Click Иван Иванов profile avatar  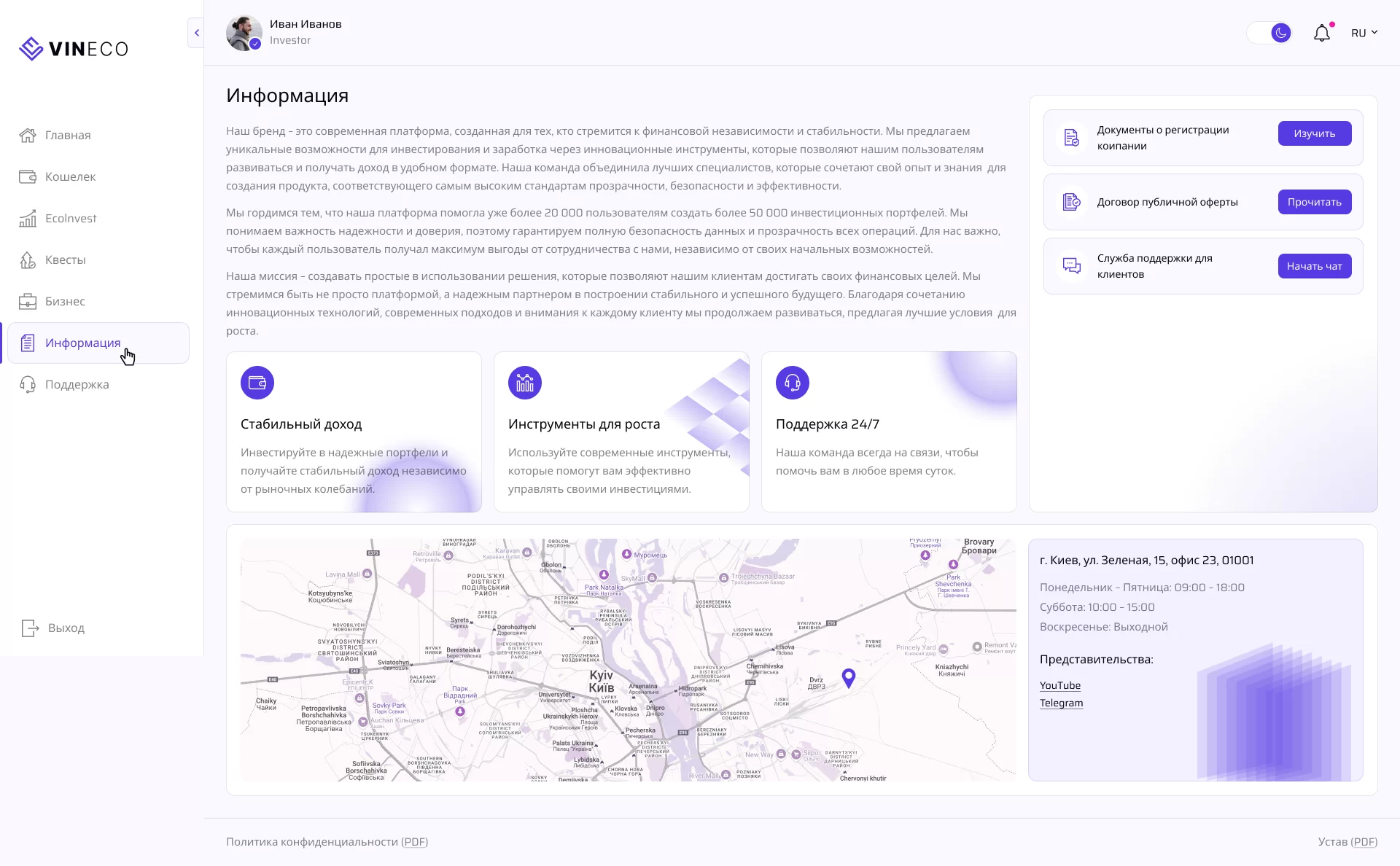coord(244,33)
